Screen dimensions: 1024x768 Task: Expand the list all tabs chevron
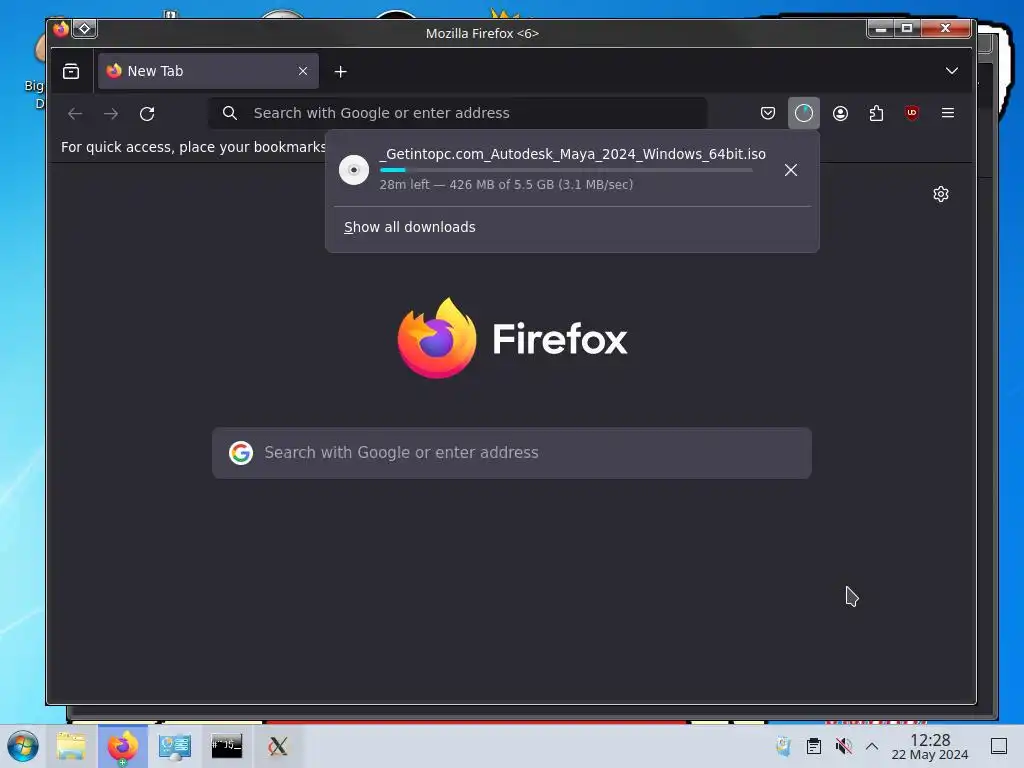[x=952, y=71]
